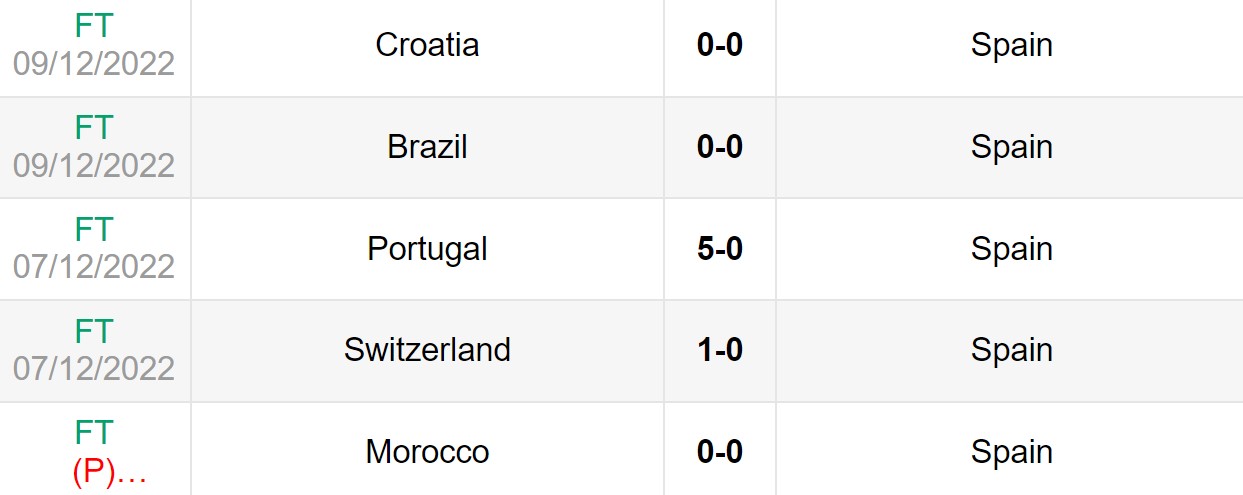This screenshot has height=495, width=1243.
Task: Open Spain in the Portugal match row
Action: (x=1011, y=248)
